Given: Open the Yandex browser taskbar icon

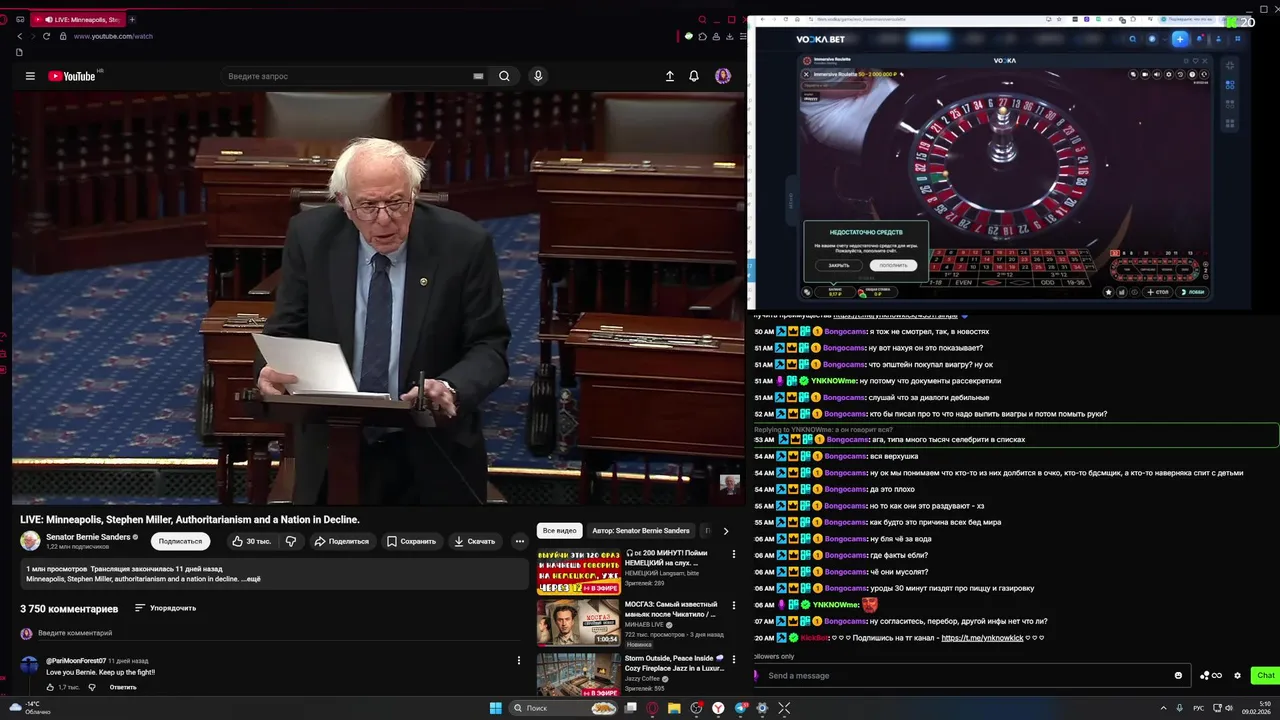Looking at the screenshot, I should (x=719, y=708).
